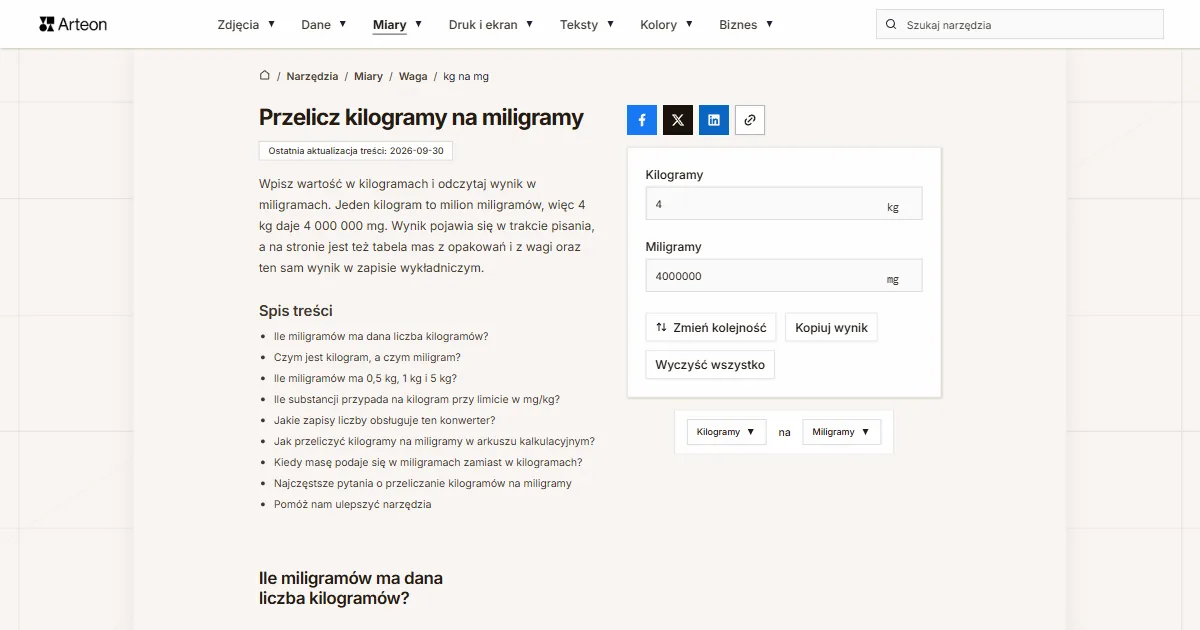
Task: Copy page link icon
Action: [750, 120]
